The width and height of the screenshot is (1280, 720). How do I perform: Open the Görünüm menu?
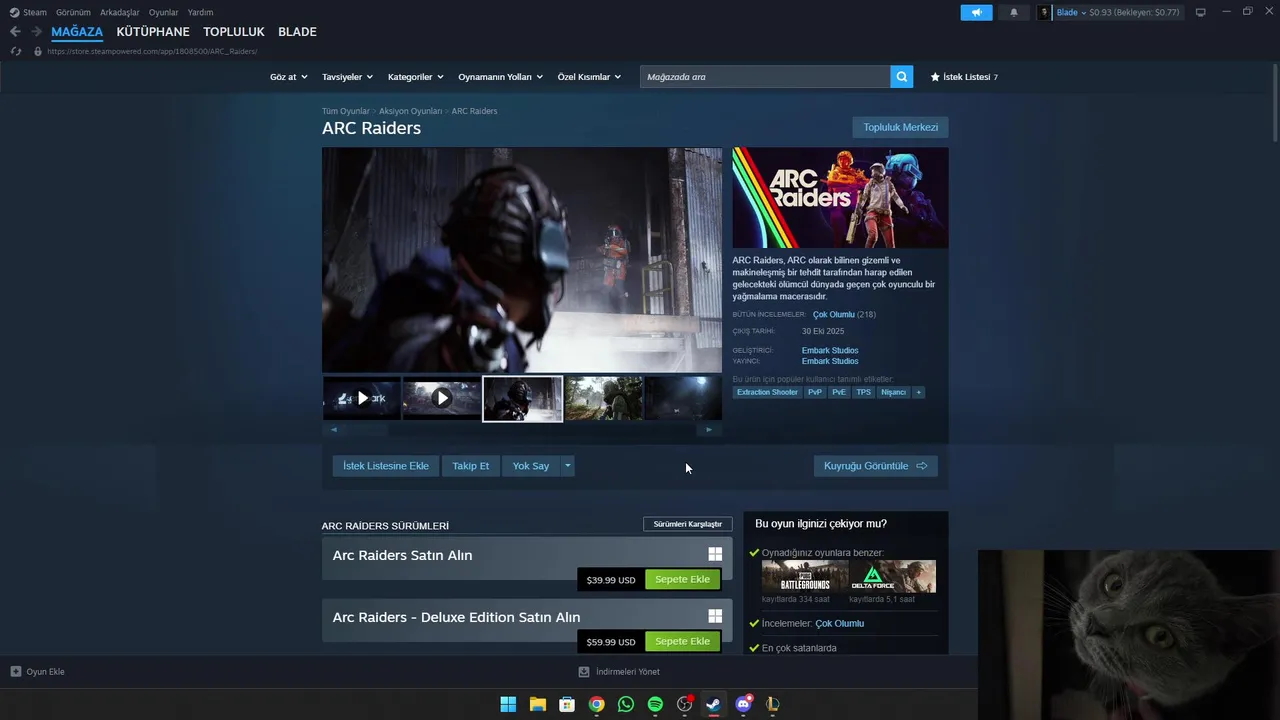point(73,12)
